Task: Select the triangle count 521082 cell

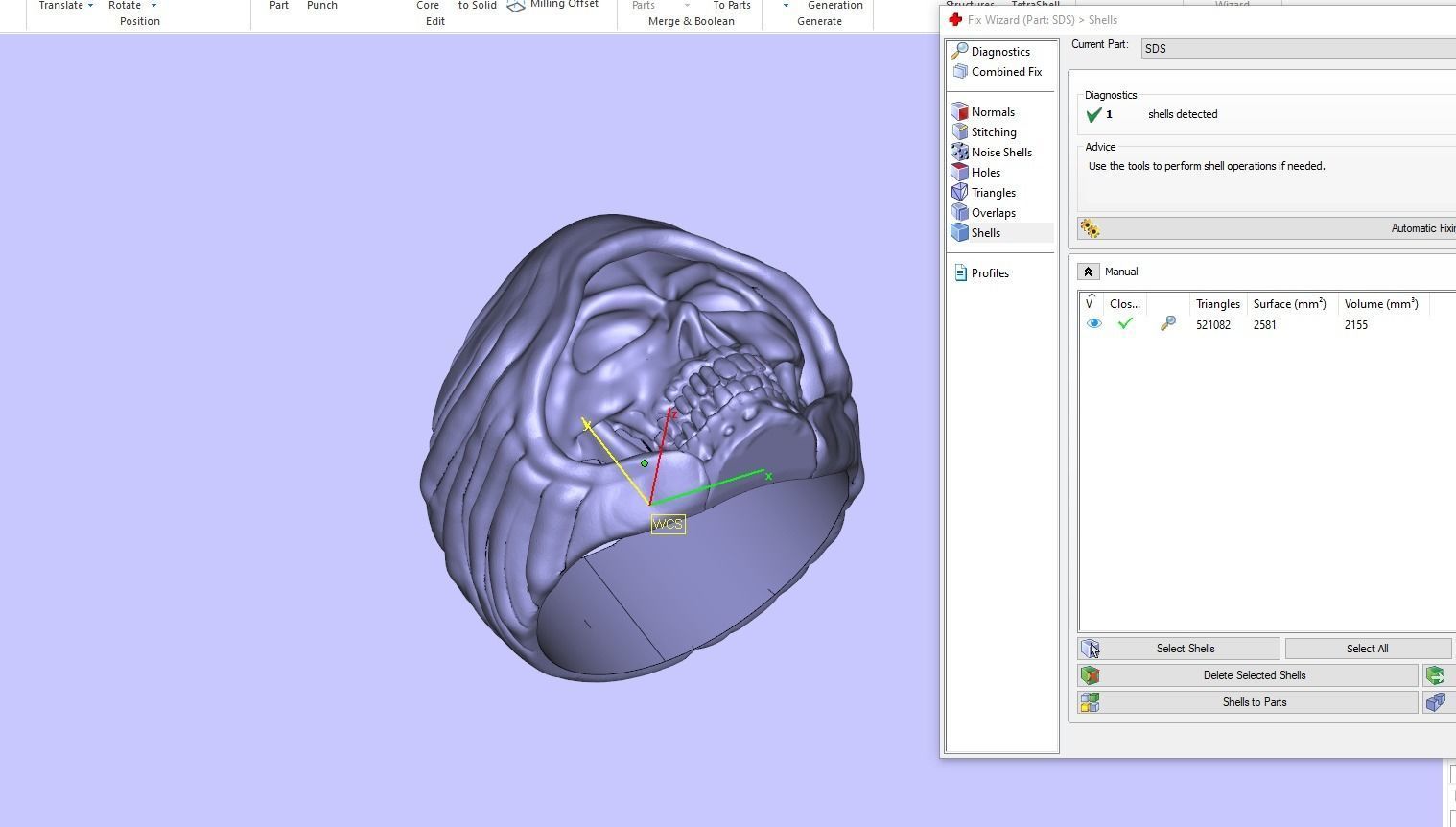Action: (1213, 325)
